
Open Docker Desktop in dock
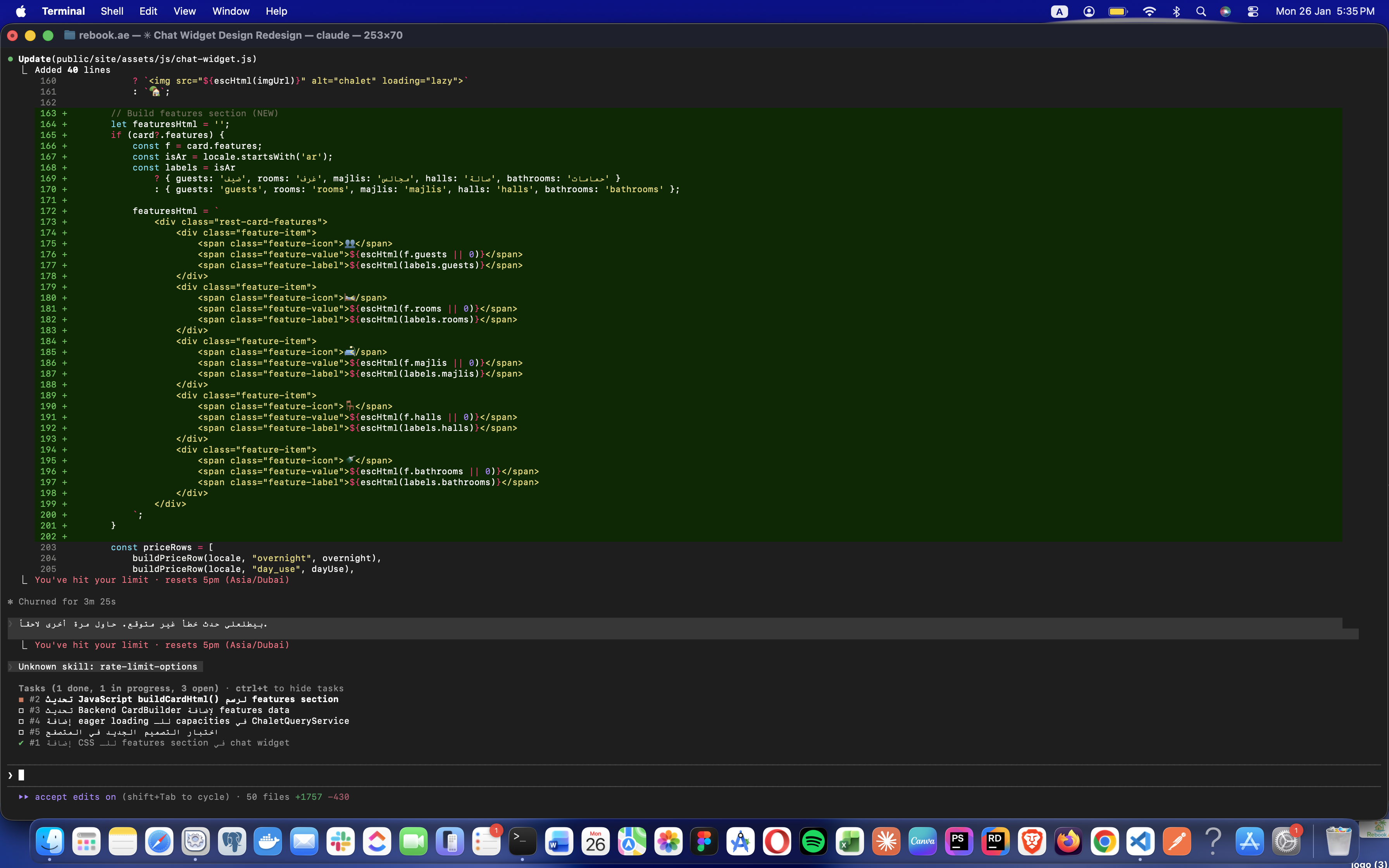tap(268, 842)
